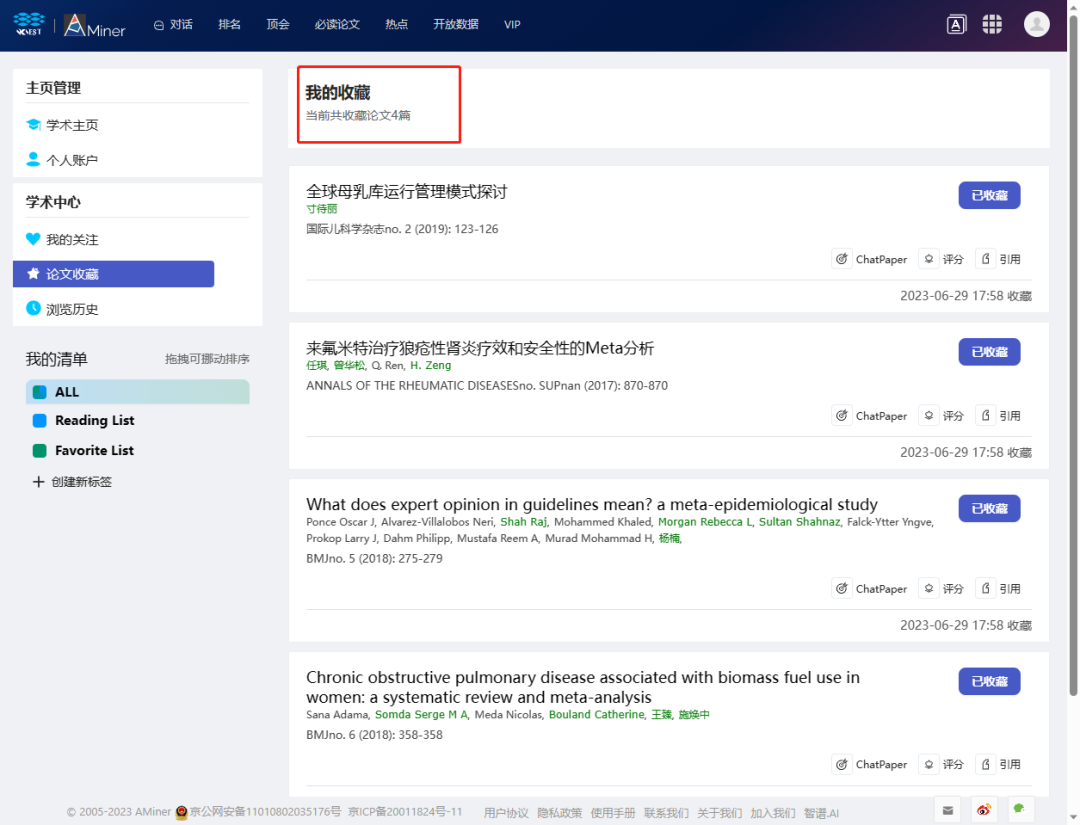Click the plus icon to create new tag
This screenshot has width=1080, height=825.
coord(39,481)
